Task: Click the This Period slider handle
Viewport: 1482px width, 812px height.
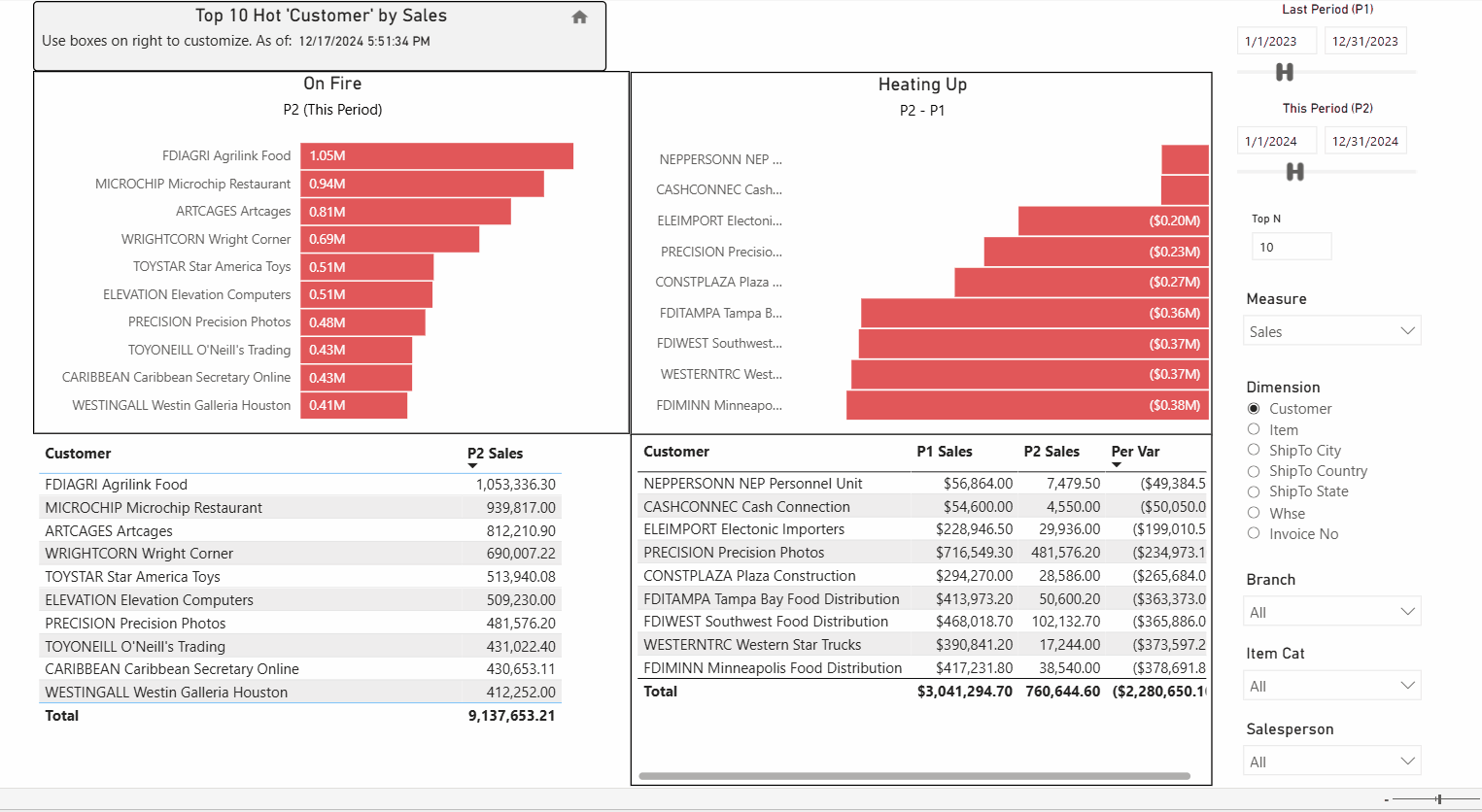Action: pyautogui.click(x=1294, y=172)
